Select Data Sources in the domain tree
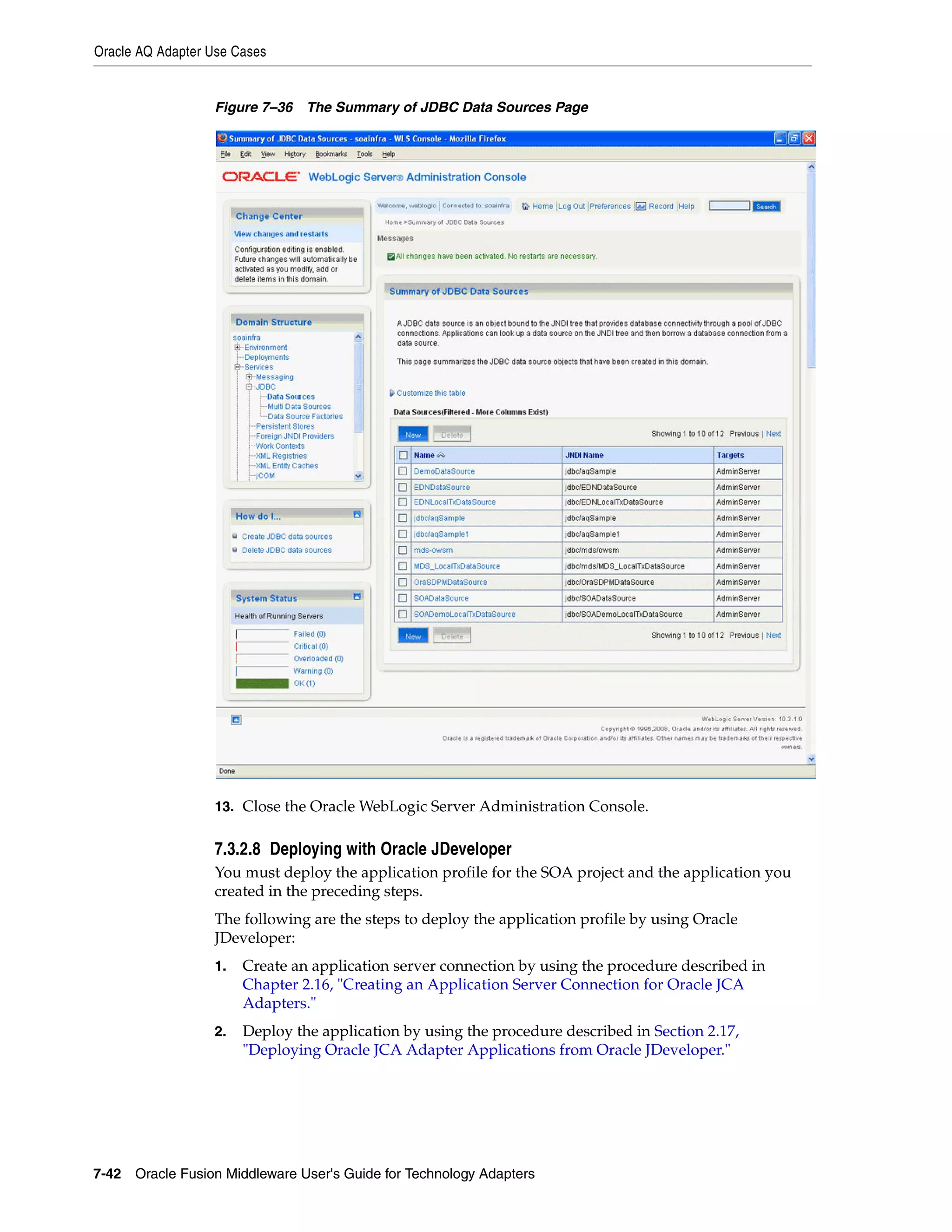This screenshot has width=952, height=1232. 291,397
